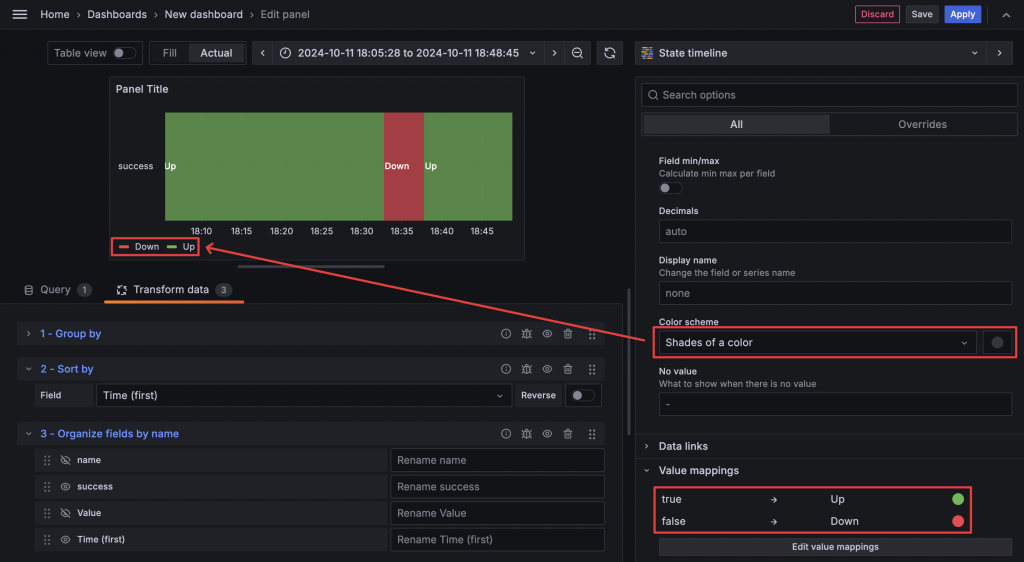The width and height of the screenshot is (1024, 562).
Task: Collapse the Sort by transformation
Action: coord(28,369)
